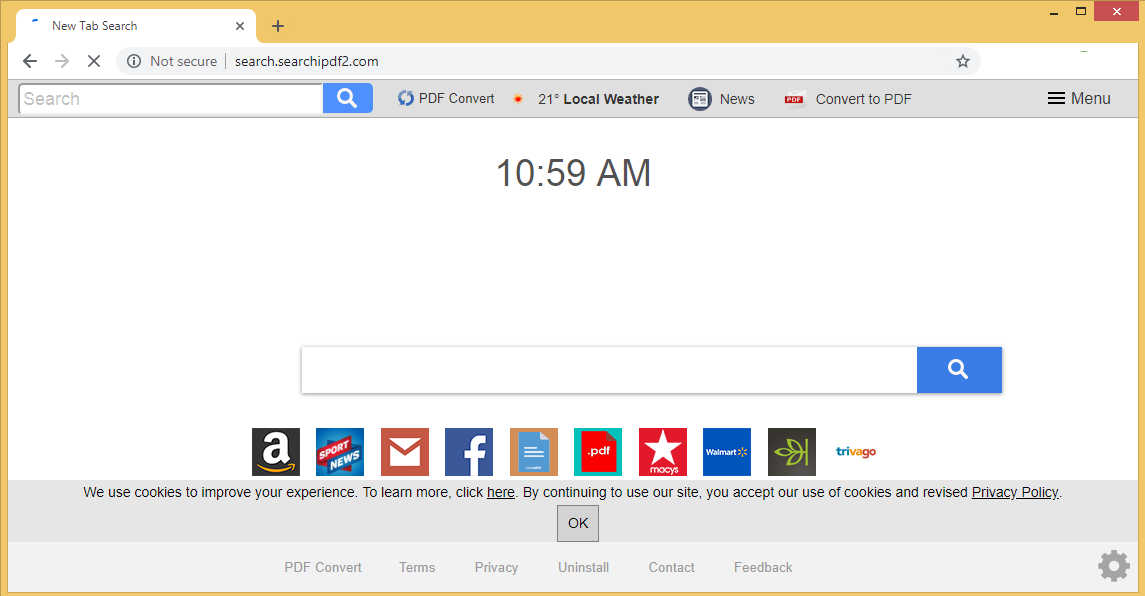The image size is (1145, 596).
Task: Click the PDF Convert toolbar label
Action: (456, 99)
